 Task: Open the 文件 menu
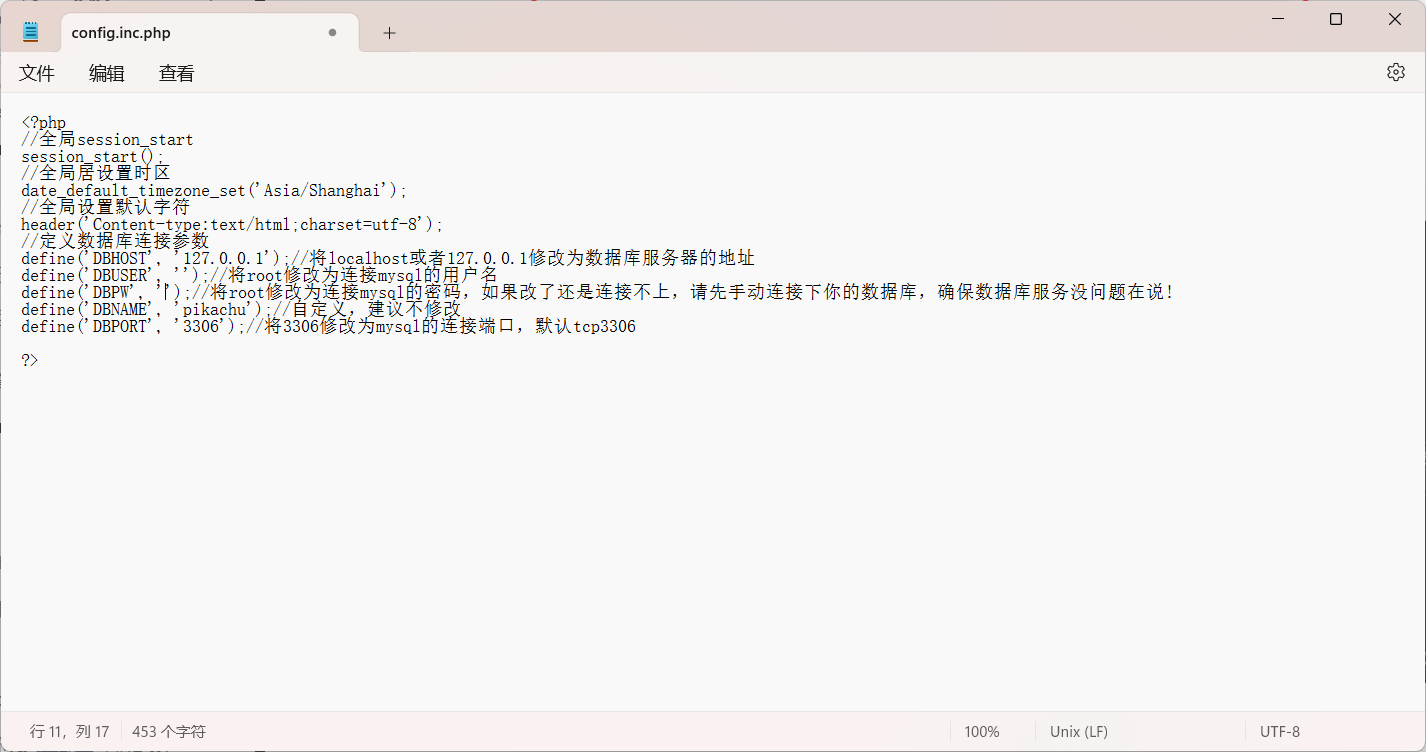click(37, 73)
